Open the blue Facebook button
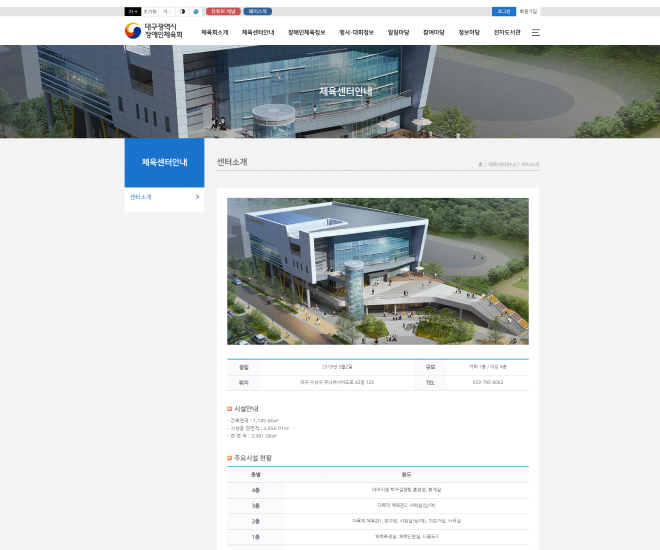Viewport: 660px width, 550px height. click(x=257, y=12)
